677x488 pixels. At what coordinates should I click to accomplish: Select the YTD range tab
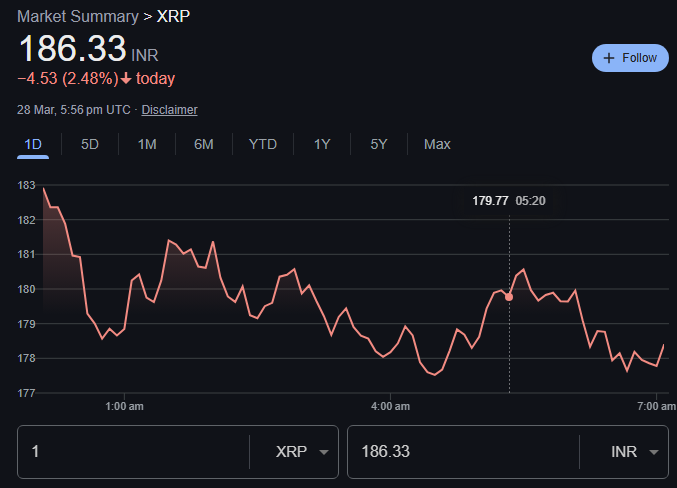pos(263,144)
